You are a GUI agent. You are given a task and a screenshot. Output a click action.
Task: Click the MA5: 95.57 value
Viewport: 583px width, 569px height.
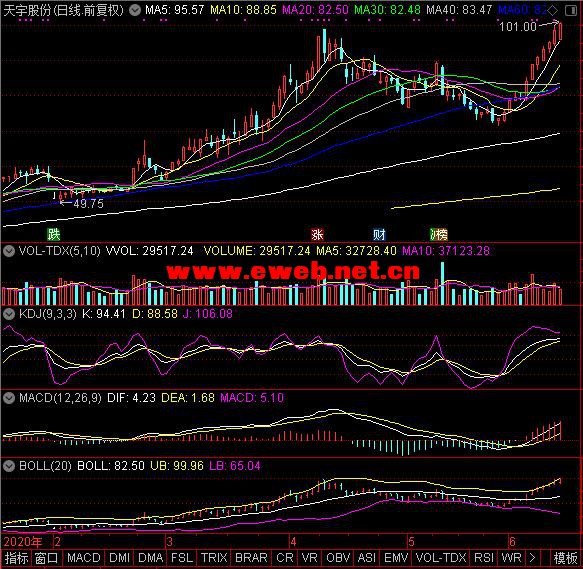pos(174,10)
